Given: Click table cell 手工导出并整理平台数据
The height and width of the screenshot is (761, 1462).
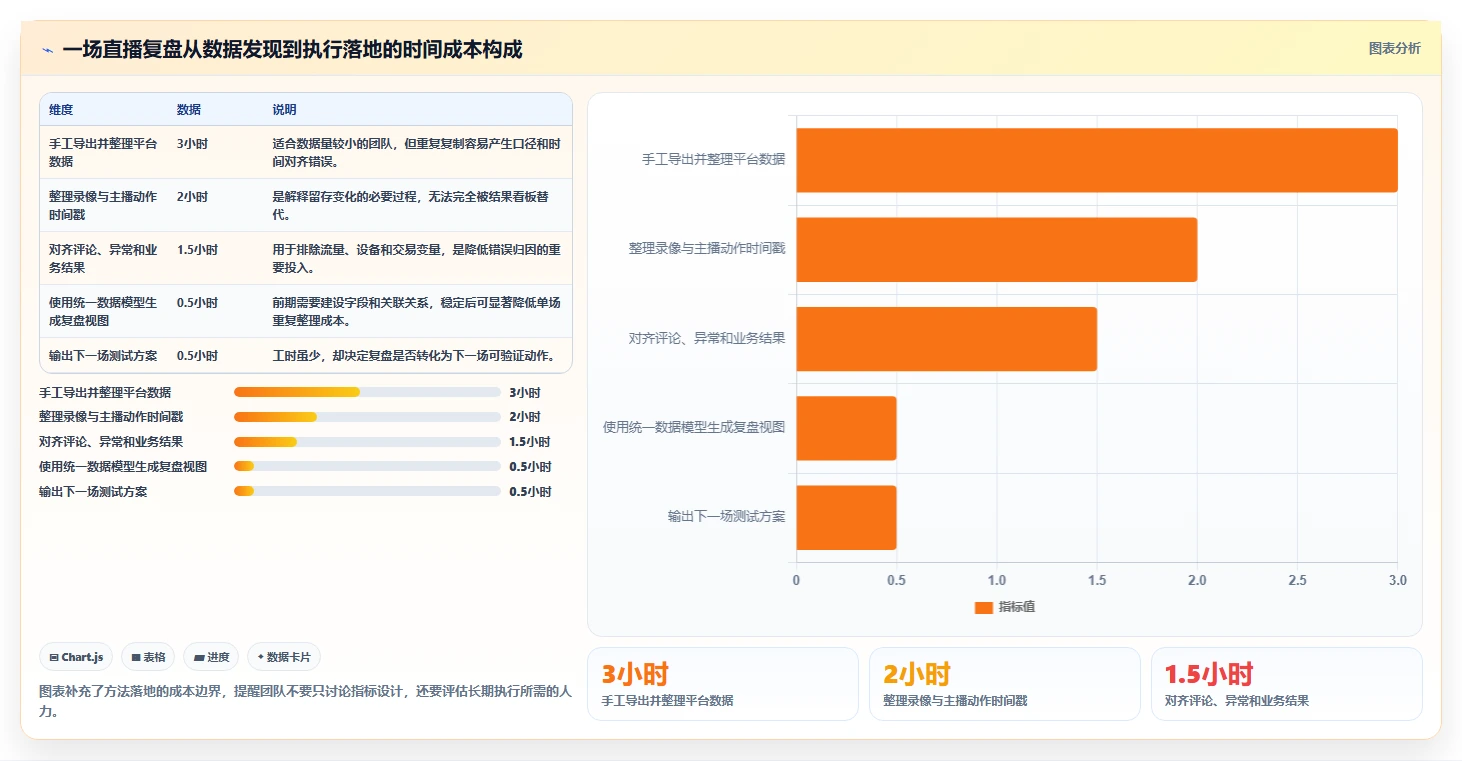Looking at the screenshot, I should [x=103, y=152].
